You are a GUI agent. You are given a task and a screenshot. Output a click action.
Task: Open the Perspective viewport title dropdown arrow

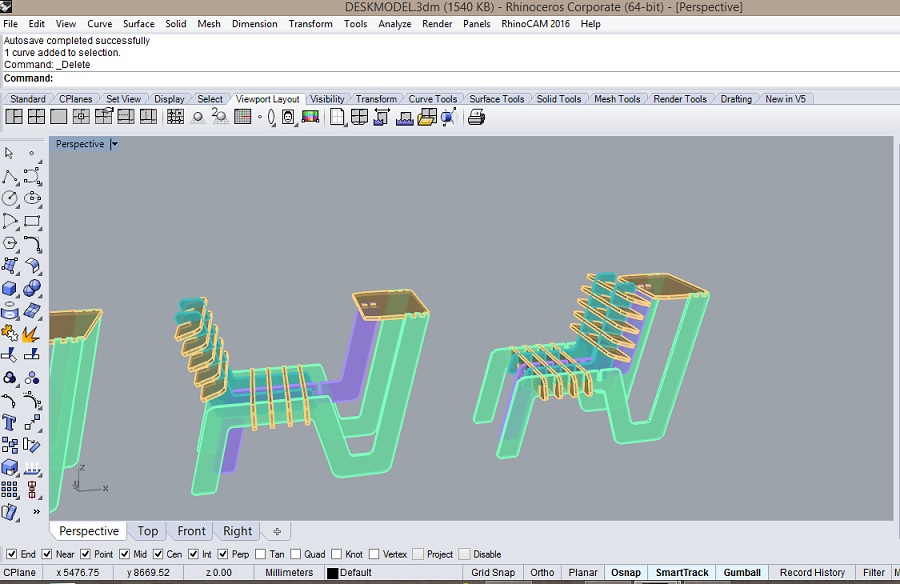point(114,144)
